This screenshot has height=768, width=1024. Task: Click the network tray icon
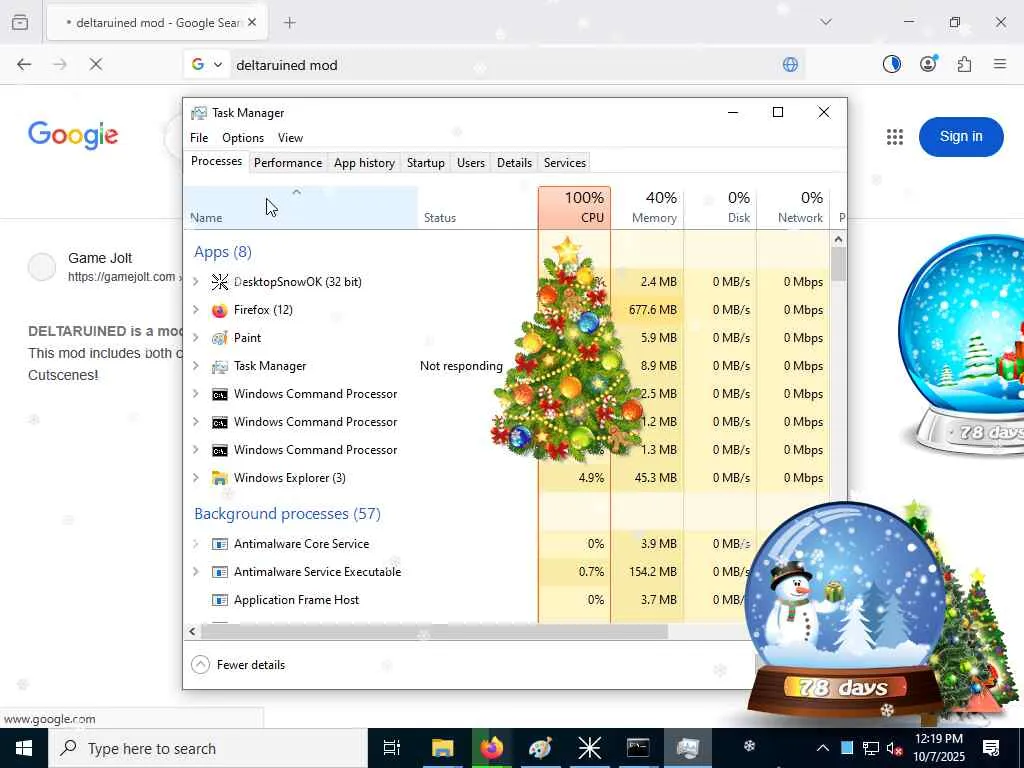pyautogui.click(x=871, y=748)
